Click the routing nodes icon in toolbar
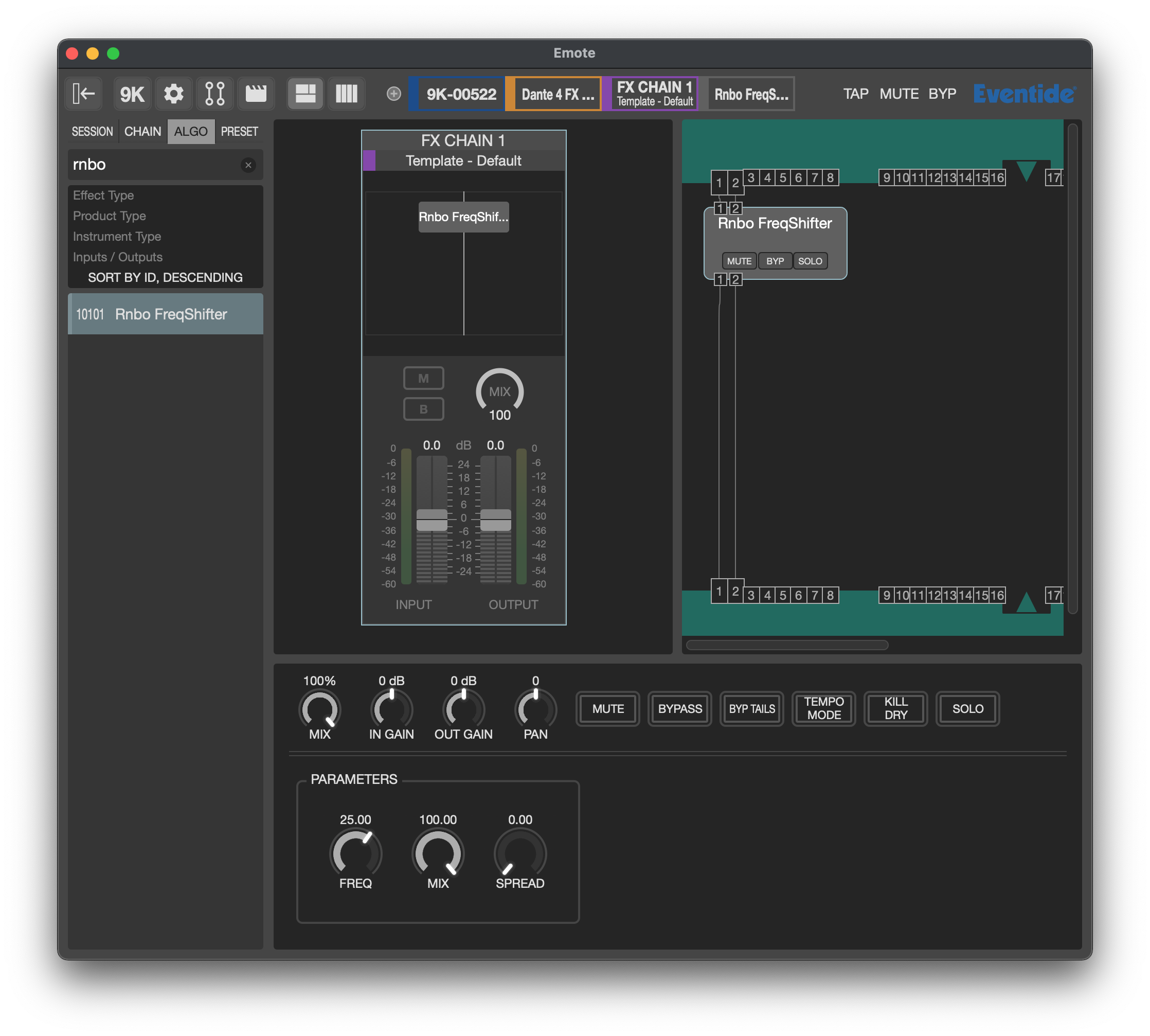 (x=214, y=93)
